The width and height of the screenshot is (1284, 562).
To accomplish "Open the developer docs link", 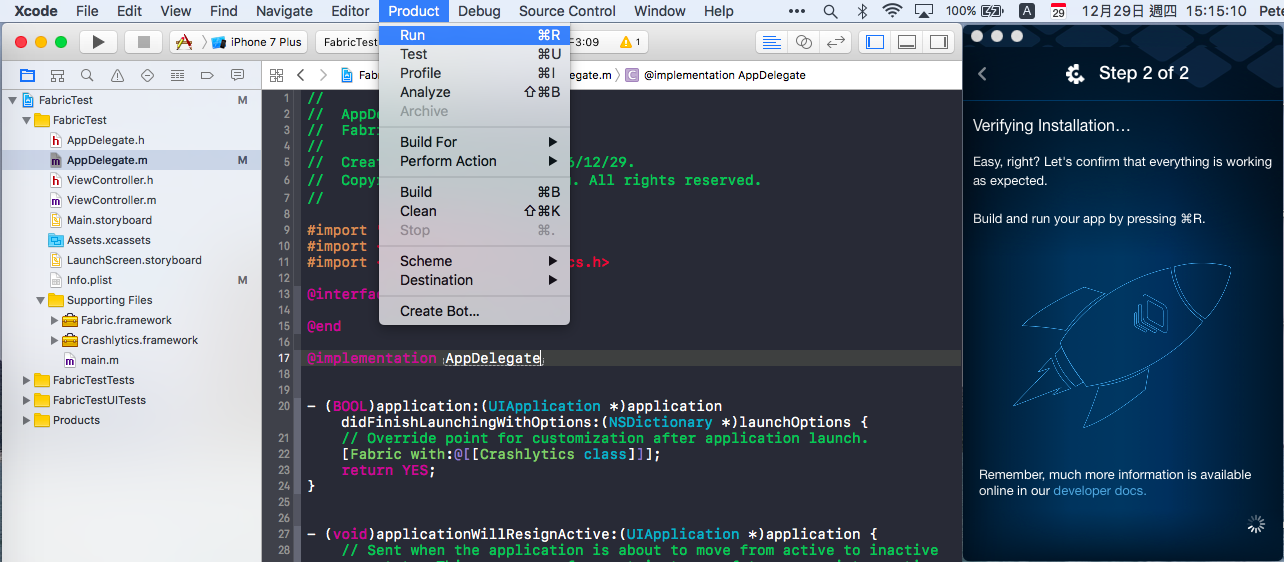I will [x=1099, y=491].
